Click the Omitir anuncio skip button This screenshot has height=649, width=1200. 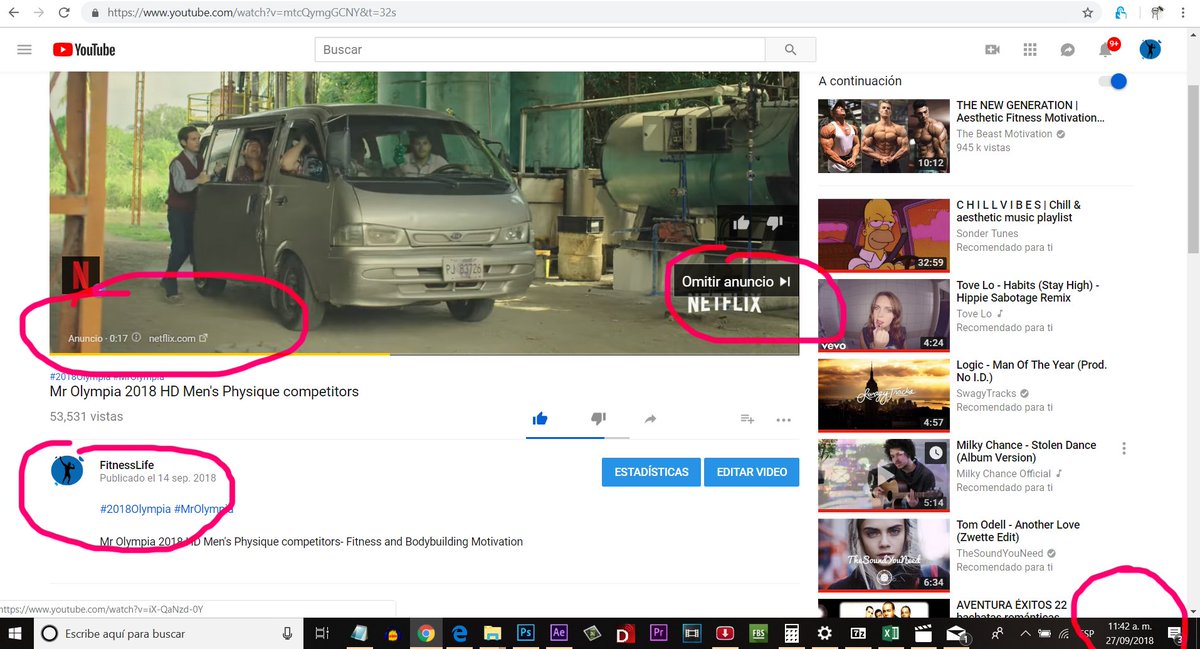pos(736,282)
